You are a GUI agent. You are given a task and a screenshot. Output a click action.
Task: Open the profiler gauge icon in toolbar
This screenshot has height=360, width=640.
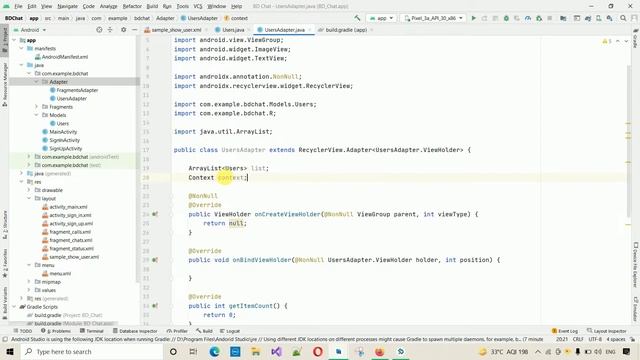528,18
